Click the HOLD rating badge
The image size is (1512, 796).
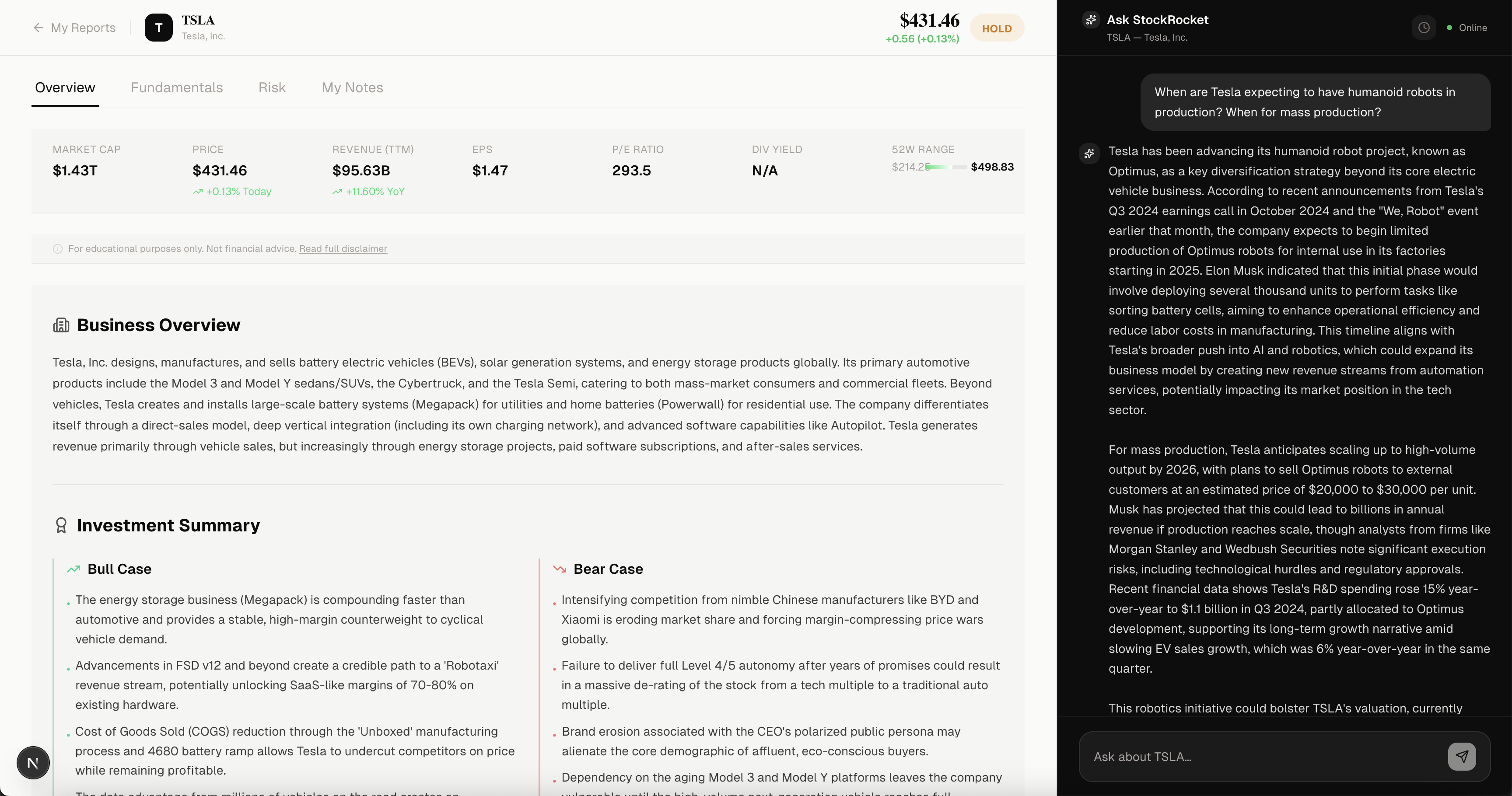coord(997,28)
